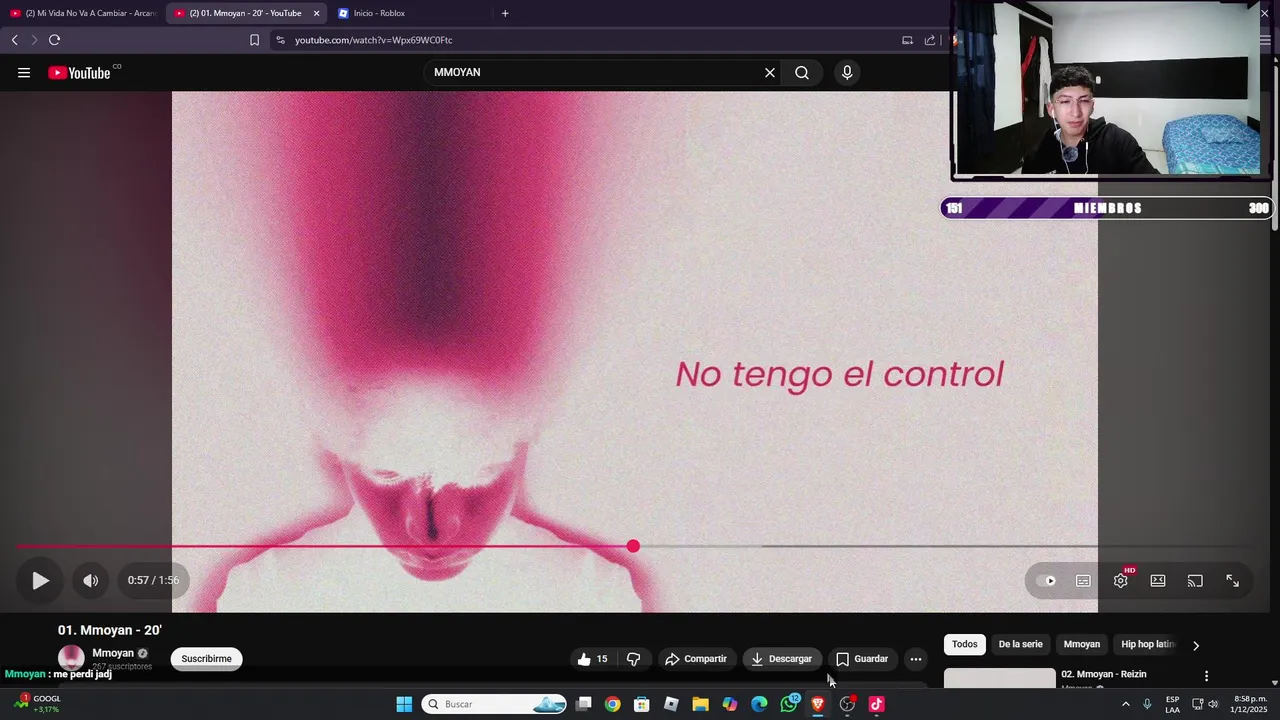Click the taskbar Buscar search box

click(496, 704)
